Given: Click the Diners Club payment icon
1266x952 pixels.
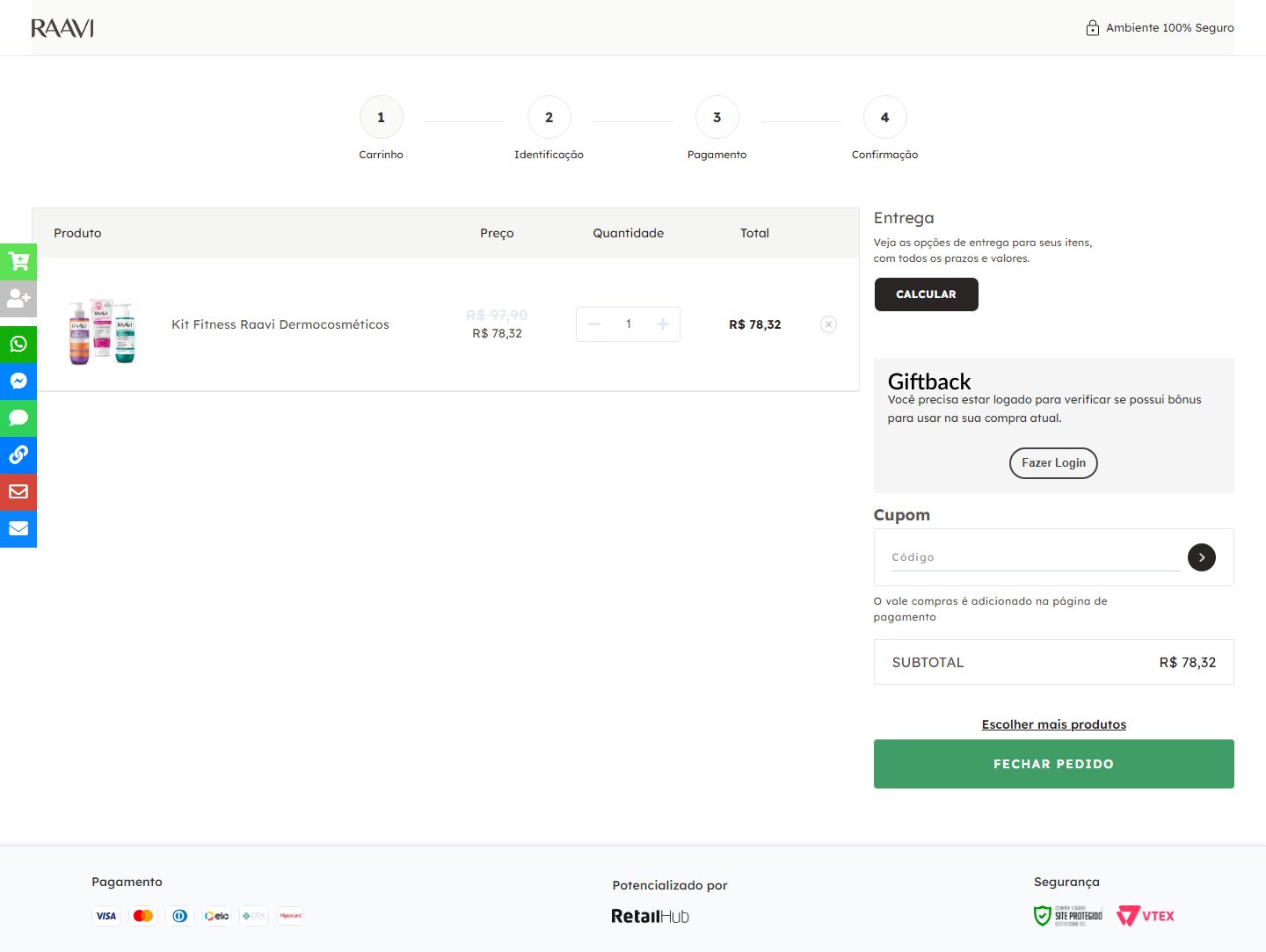Looking at the screenshot, I should [179, 916].
